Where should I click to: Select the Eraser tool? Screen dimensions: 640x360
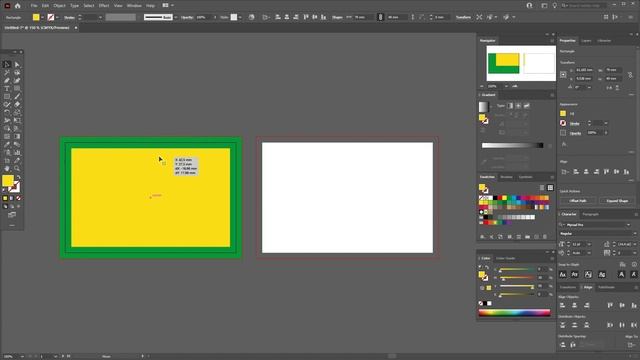pyautogui.click(x=17, y=104)
